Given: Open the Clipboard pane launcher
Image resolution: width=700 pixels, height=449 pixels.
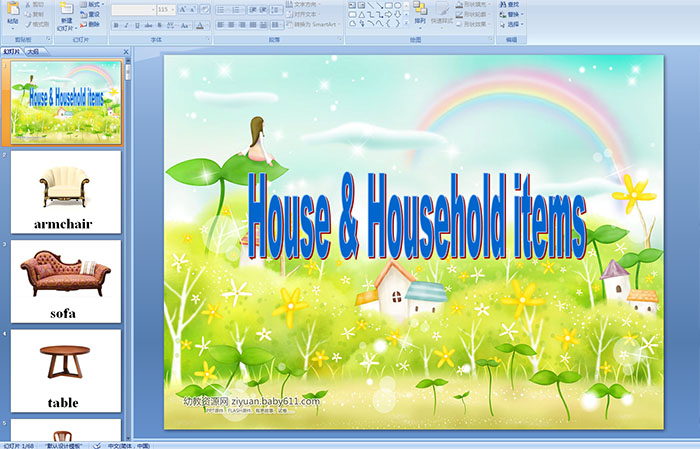Looking at the screenshot, I should [49, 39].
